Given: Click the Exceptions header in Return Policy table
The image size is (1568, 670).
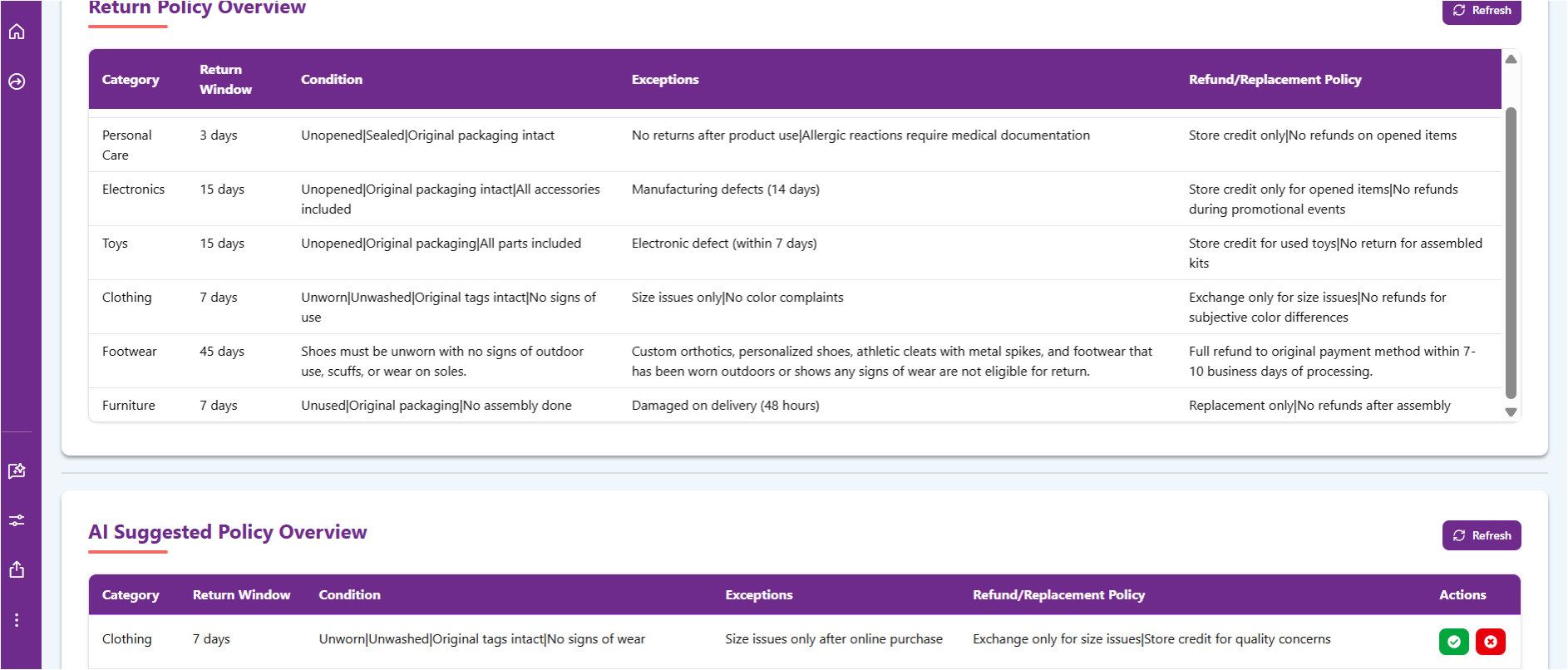Looking at the screenshot, I should pyautogui.click(x=665, y=80).
